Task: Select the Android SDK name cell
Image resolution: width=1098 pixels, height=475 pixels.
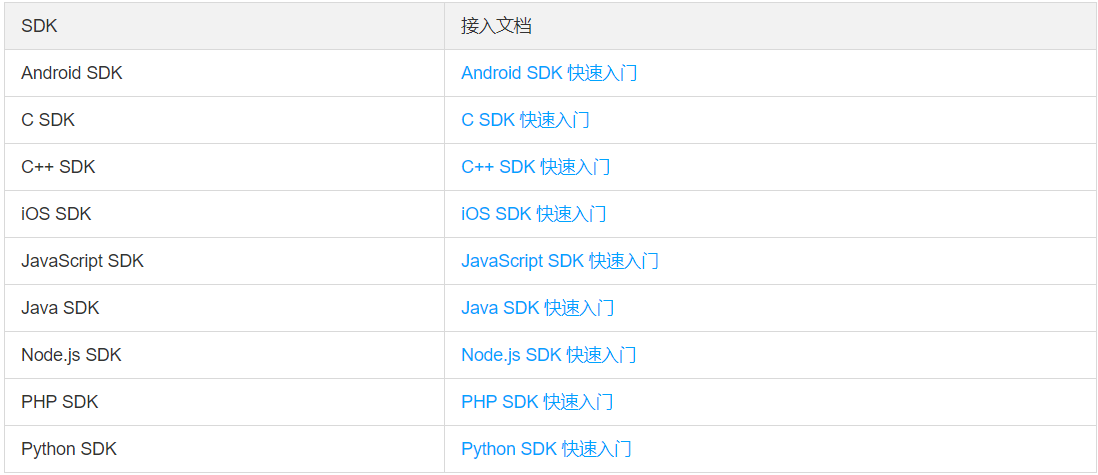Action: 72,73
